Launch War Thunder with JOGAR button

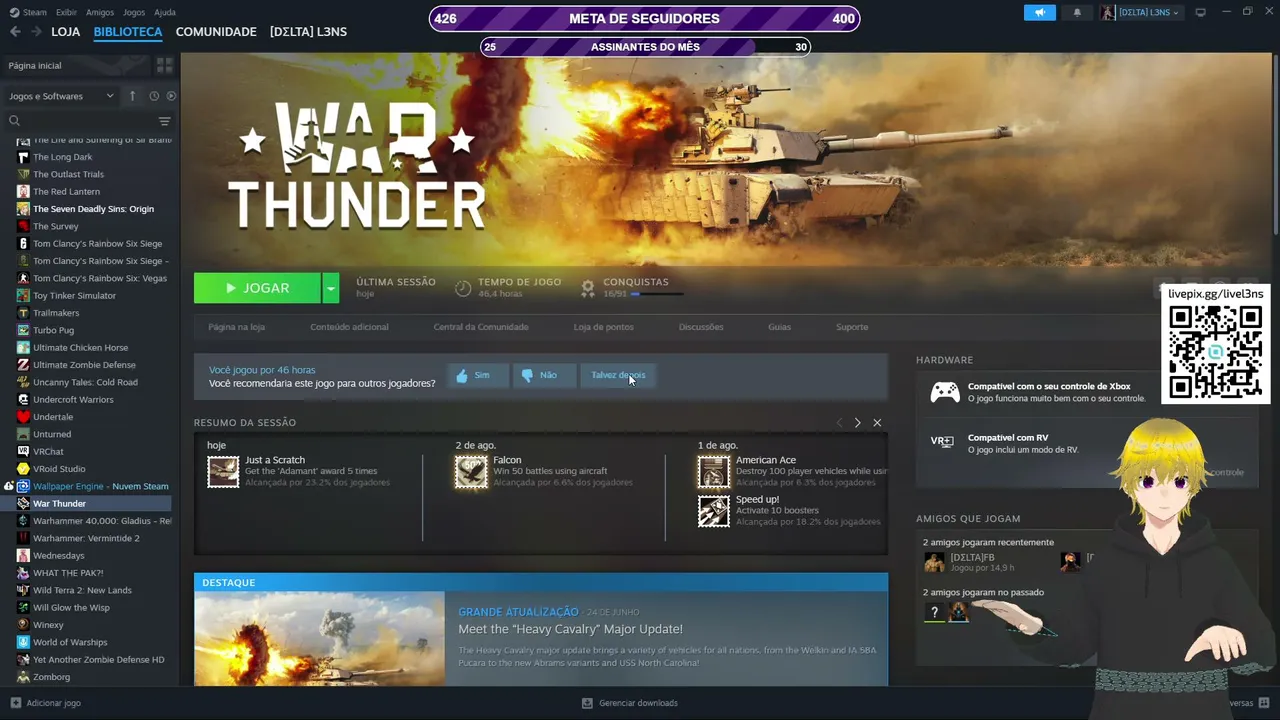[x=257, y=288]
